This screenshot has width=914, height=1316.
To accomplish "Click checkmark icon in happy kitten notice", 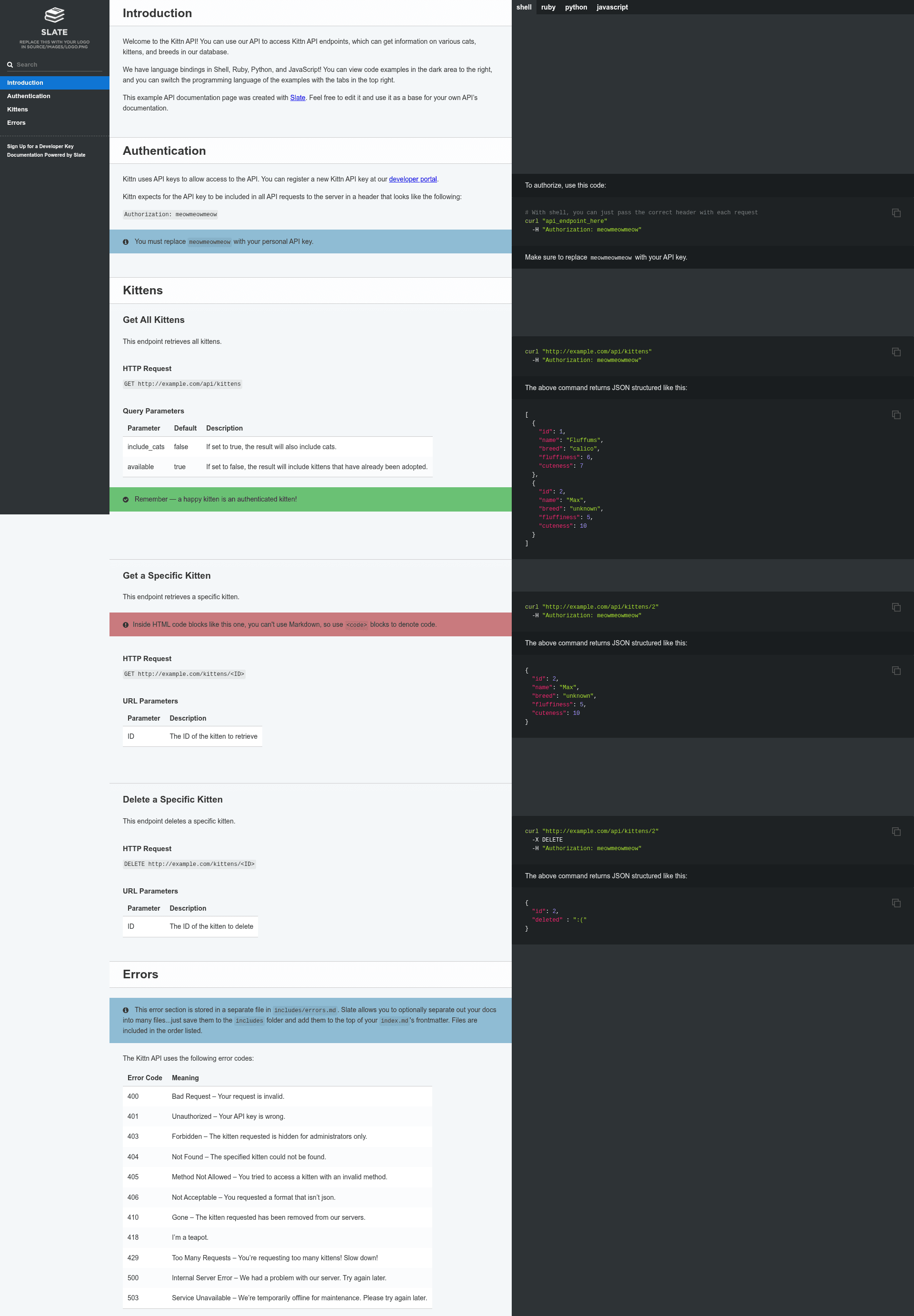I will tap(125, 500).
